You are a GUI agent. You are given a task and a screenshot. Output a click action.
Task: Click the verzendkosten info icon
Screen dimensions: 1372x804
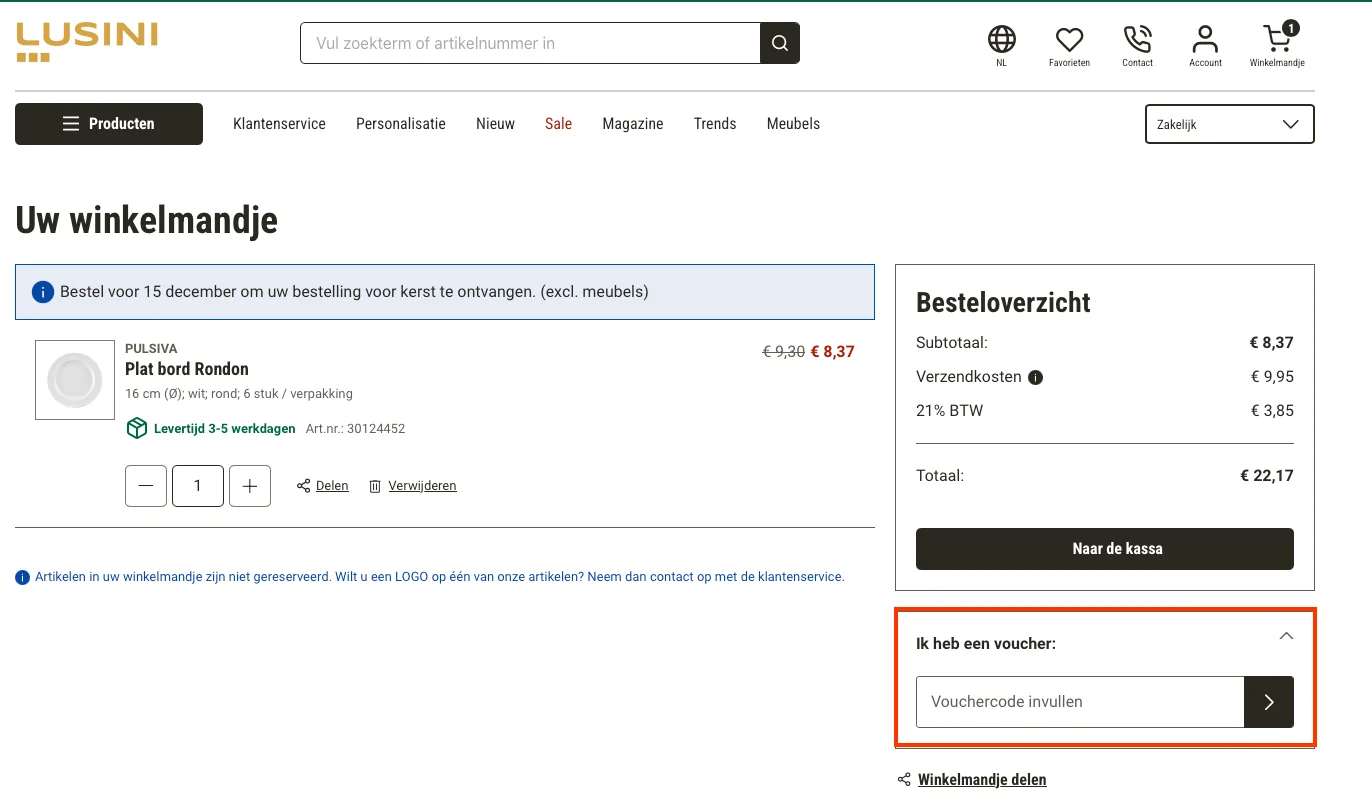pos(1036,377)
